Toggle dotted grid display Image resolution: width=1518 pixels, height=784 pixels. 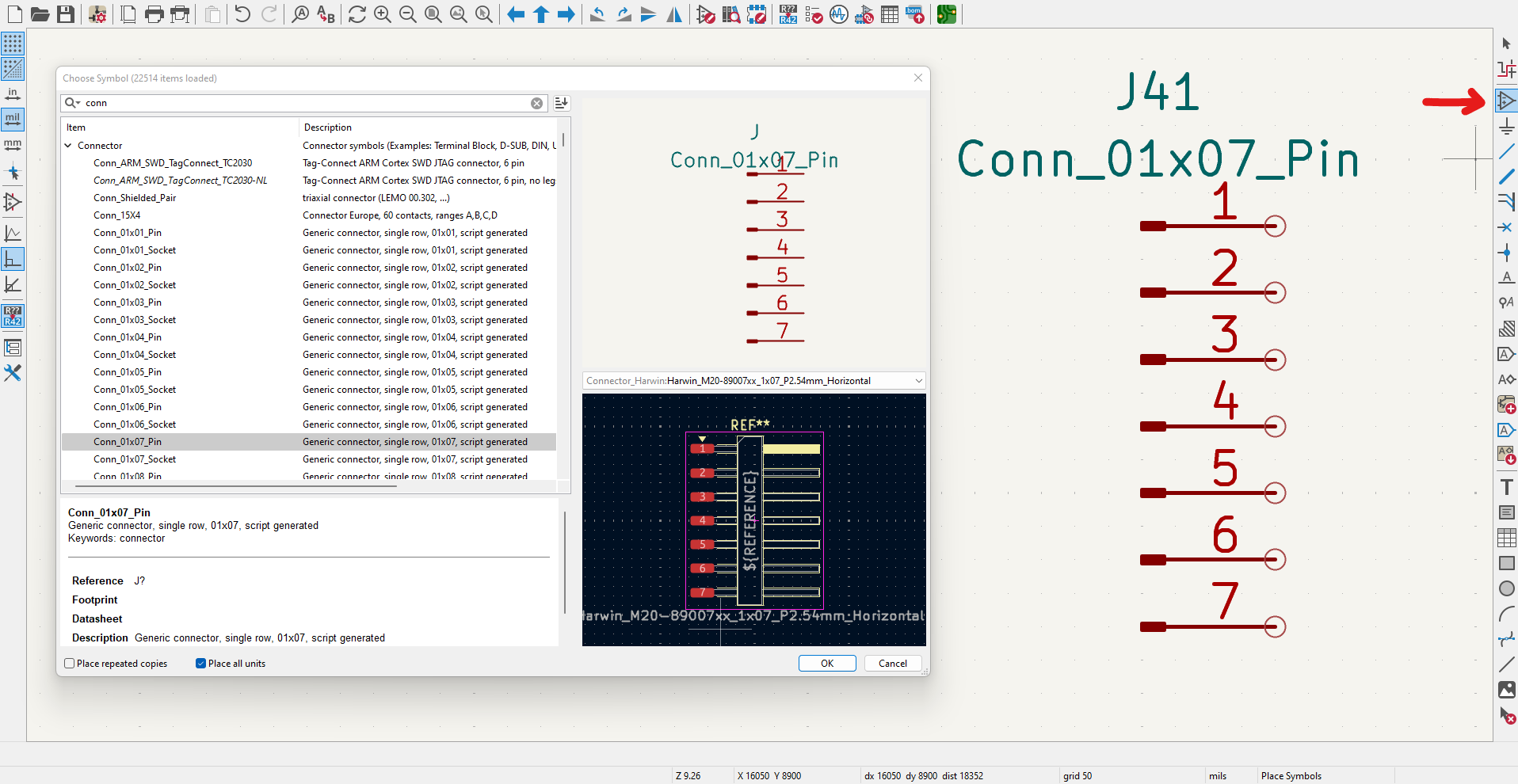pyautogui.click(x=13, y=44)
